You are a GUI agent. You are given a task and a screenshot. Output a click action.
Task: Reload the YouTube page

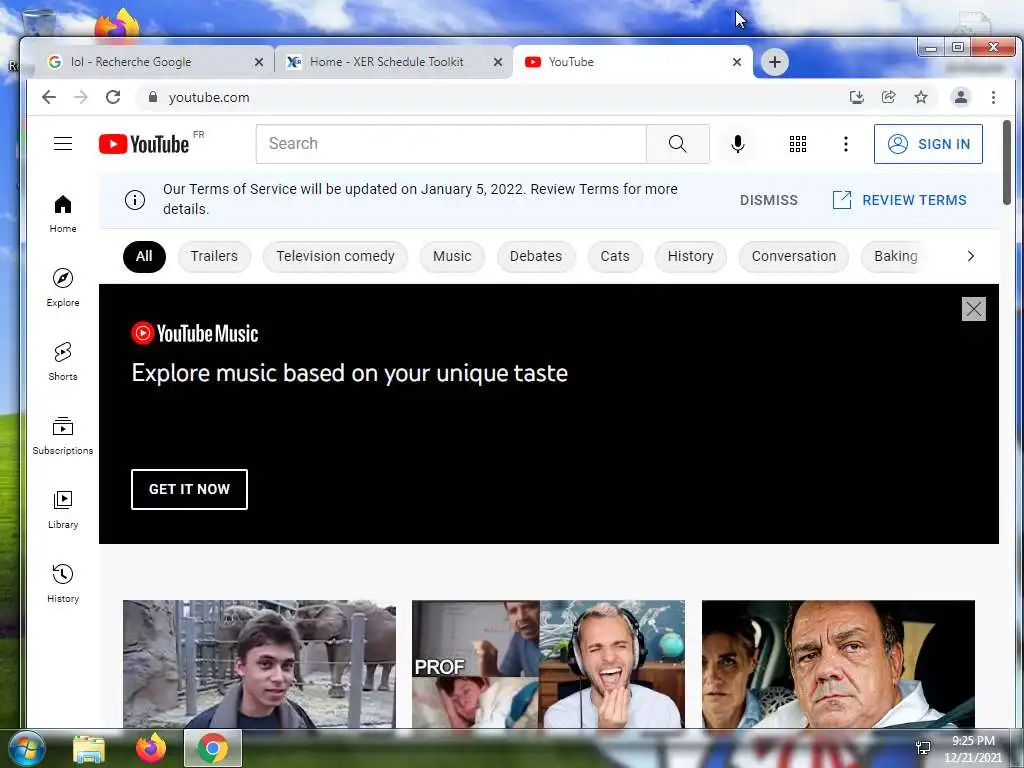coord(113,97)
